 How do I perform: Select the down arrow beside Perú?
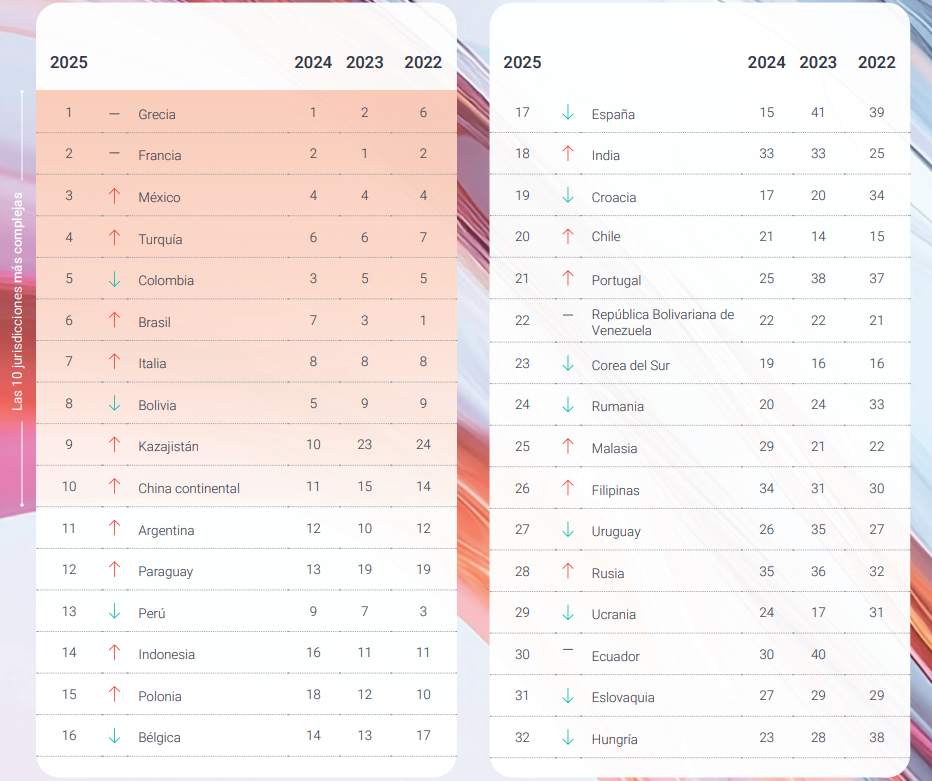[x=114, y=612]
